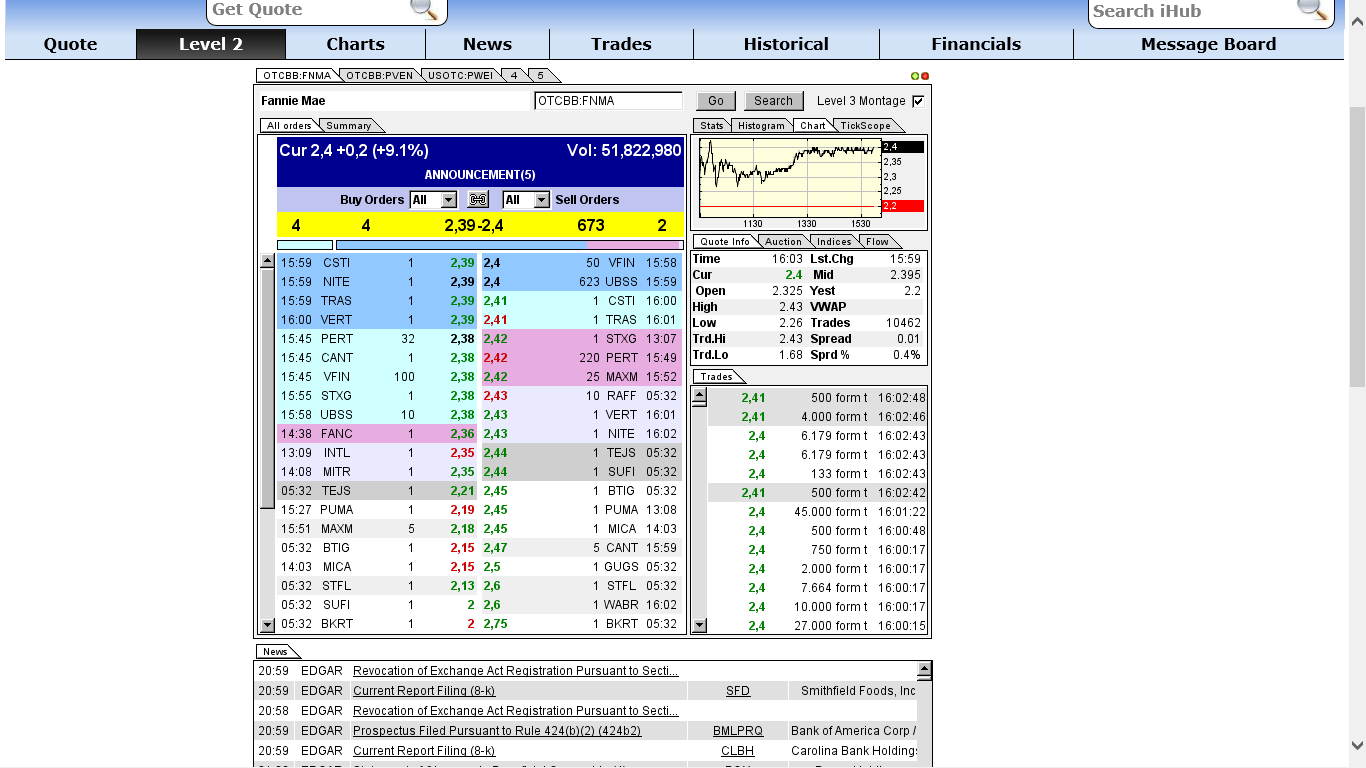Click the Search iHub input field
1366x768 pixels.
pyautogui.click(x=1192, y=10)
